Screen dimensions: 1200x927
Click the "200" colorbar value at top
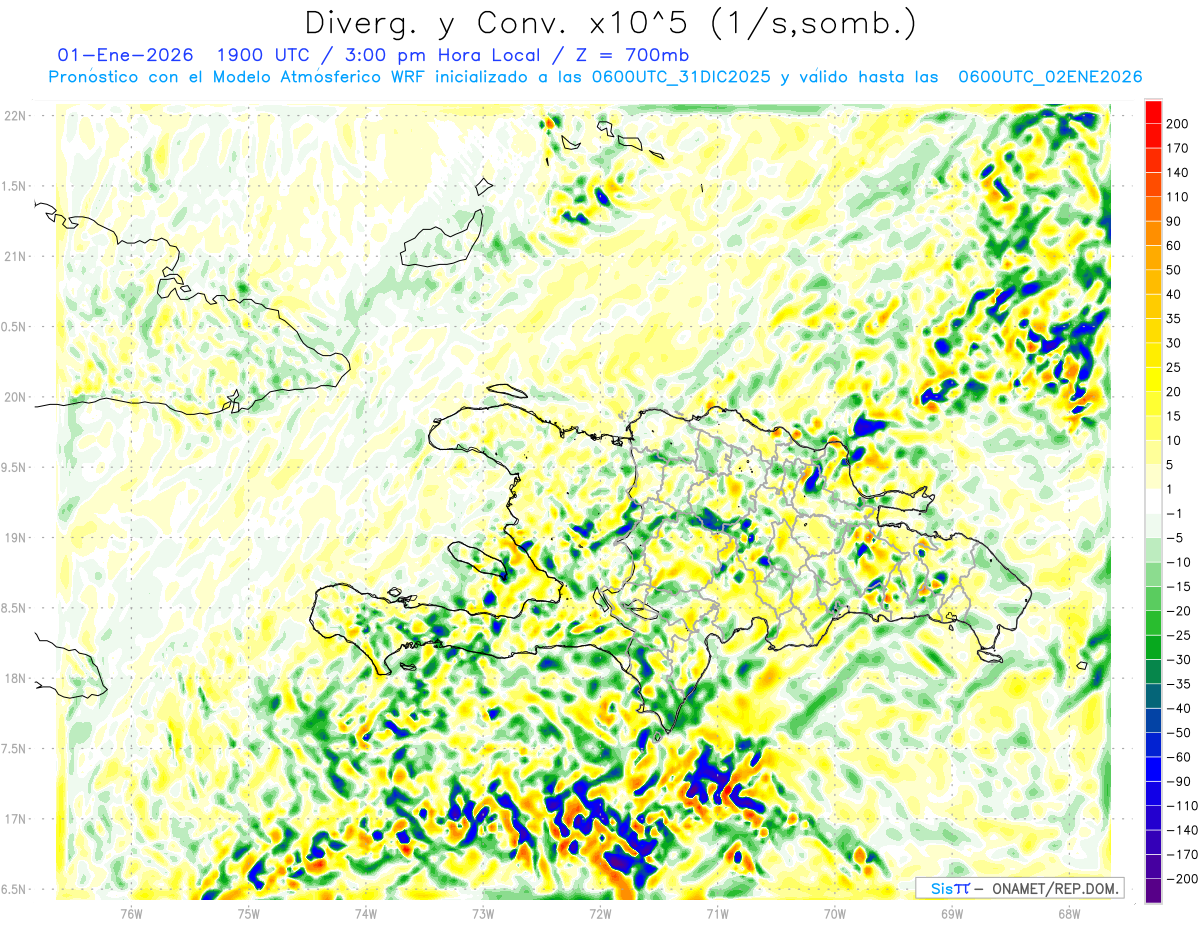click(x=1178, y=123)
